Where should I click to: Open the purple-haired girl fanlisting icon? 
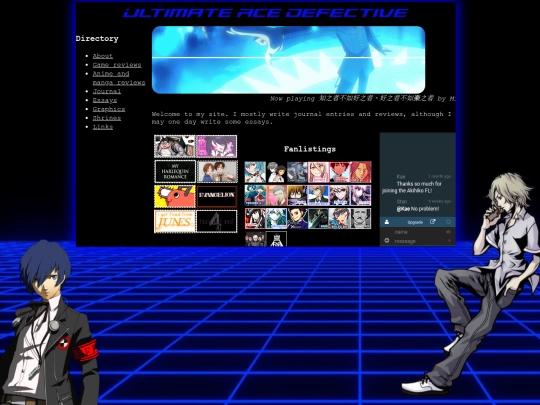click(x=361, y=195)
